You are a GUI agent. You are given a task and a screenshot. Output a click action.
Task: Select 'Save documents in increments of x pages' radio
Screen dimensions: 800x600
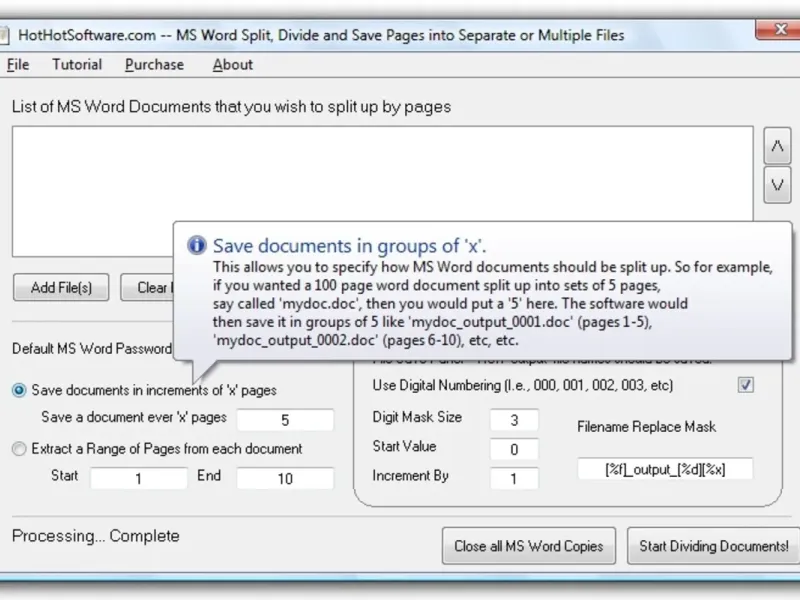(19, 391)
